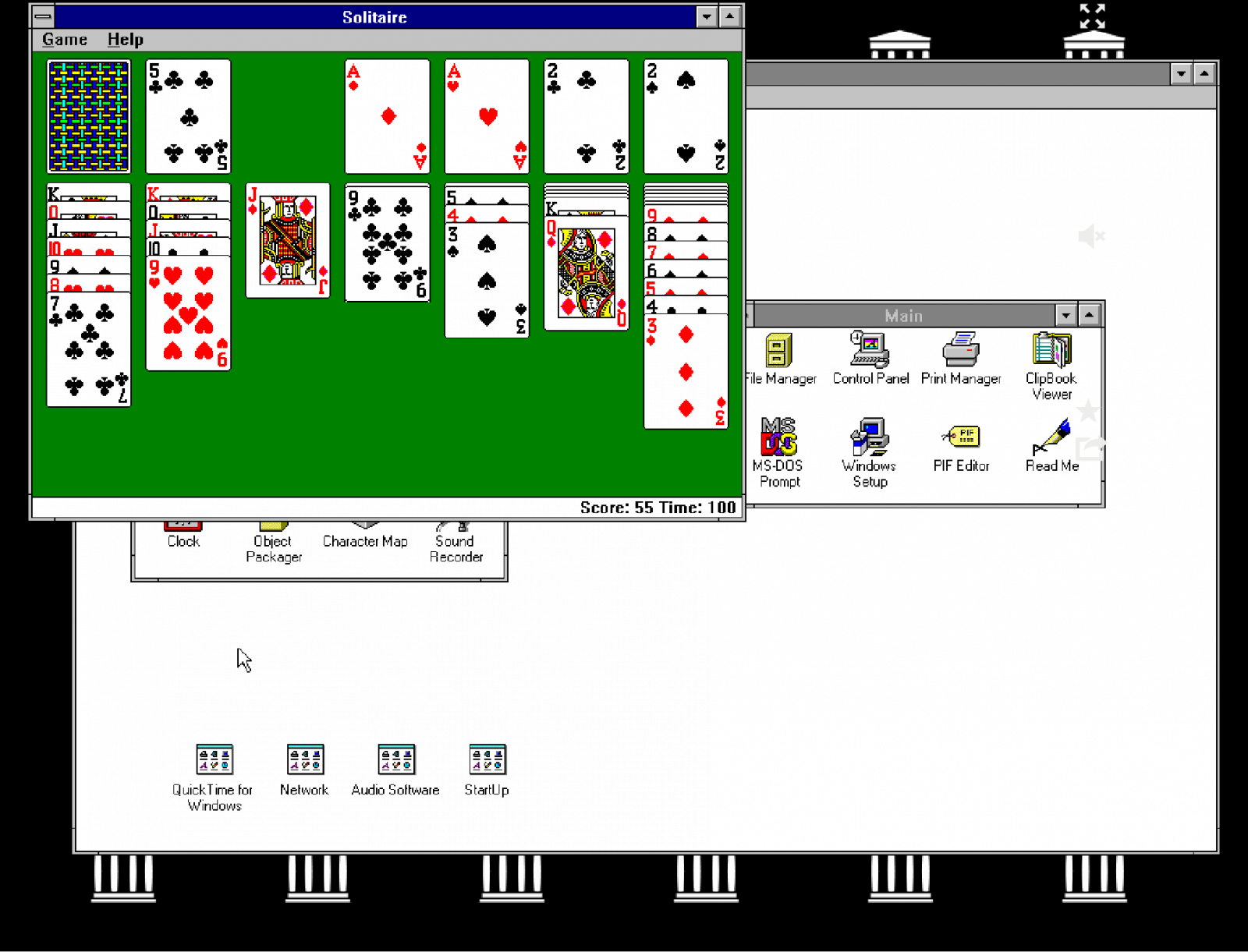Image resolution: width=1248 pixels, height=952 pixels.
Task: Select the 5 of clubs waste card
Action: (188, 116)
